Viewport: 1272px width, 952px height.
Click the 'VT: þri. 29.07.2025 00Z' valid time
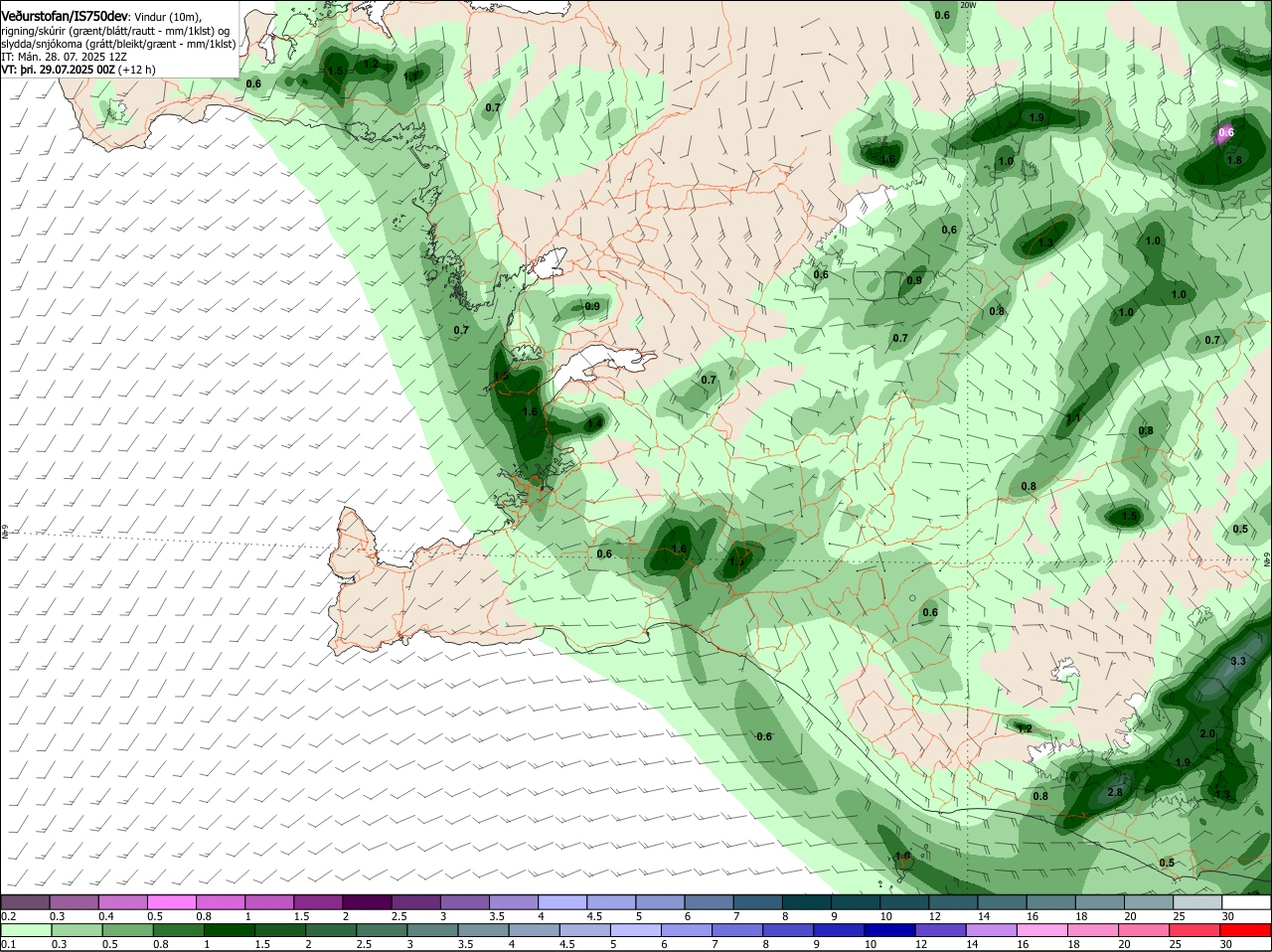pyautogui.click(x=58, y=70)
